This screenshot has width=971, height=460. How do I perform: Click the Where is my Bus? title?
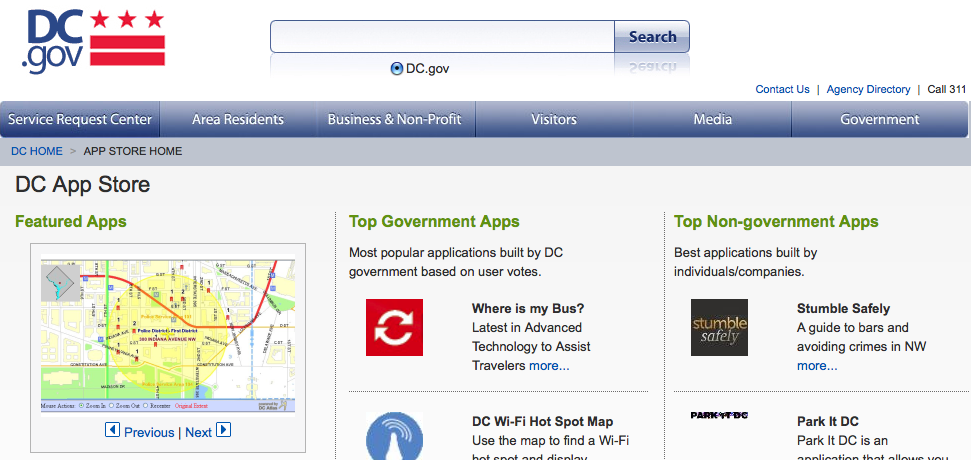click(528, 308)
